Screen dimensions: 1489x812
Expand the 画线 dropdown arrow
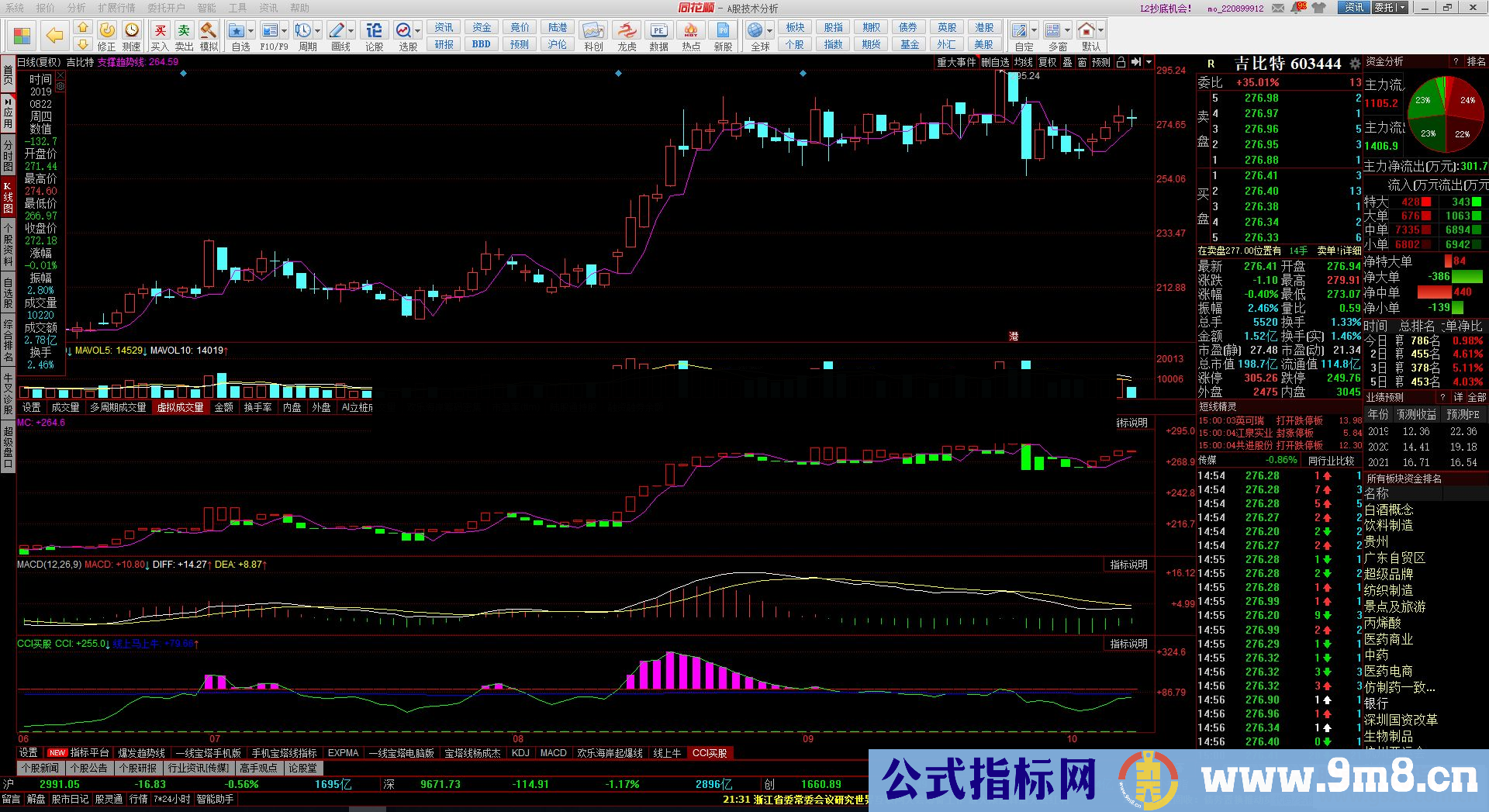click(351, 31)
